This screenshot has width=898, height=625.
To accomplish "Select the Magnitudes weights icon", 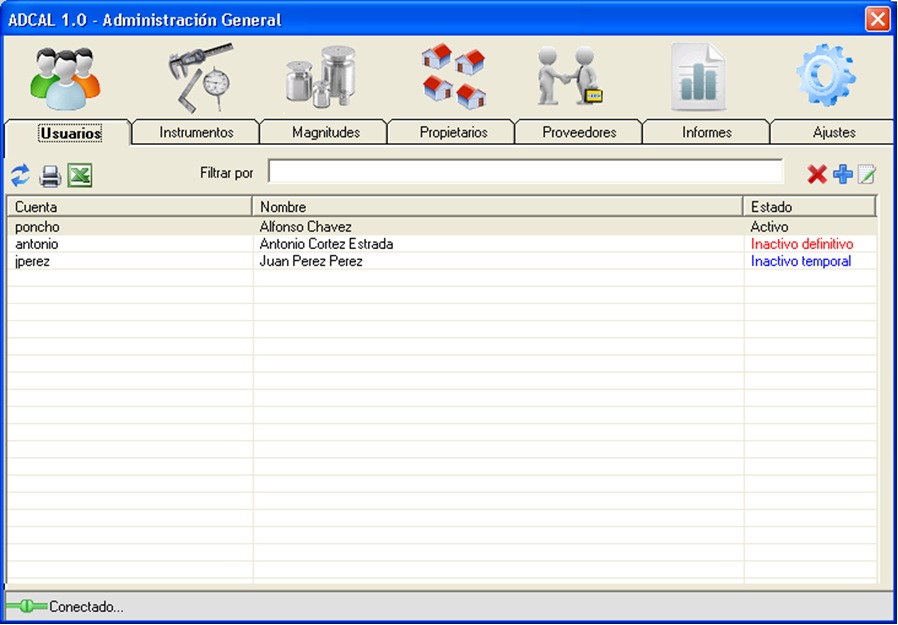I will 322,78.
